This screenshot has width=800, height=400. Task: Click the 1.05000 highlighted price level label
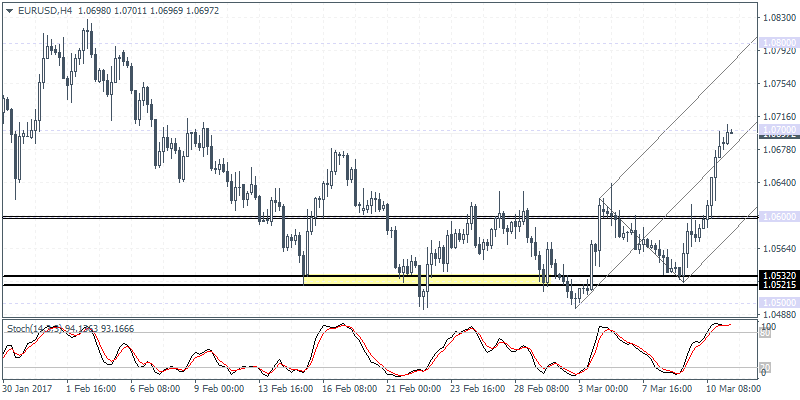pos(778,302)
